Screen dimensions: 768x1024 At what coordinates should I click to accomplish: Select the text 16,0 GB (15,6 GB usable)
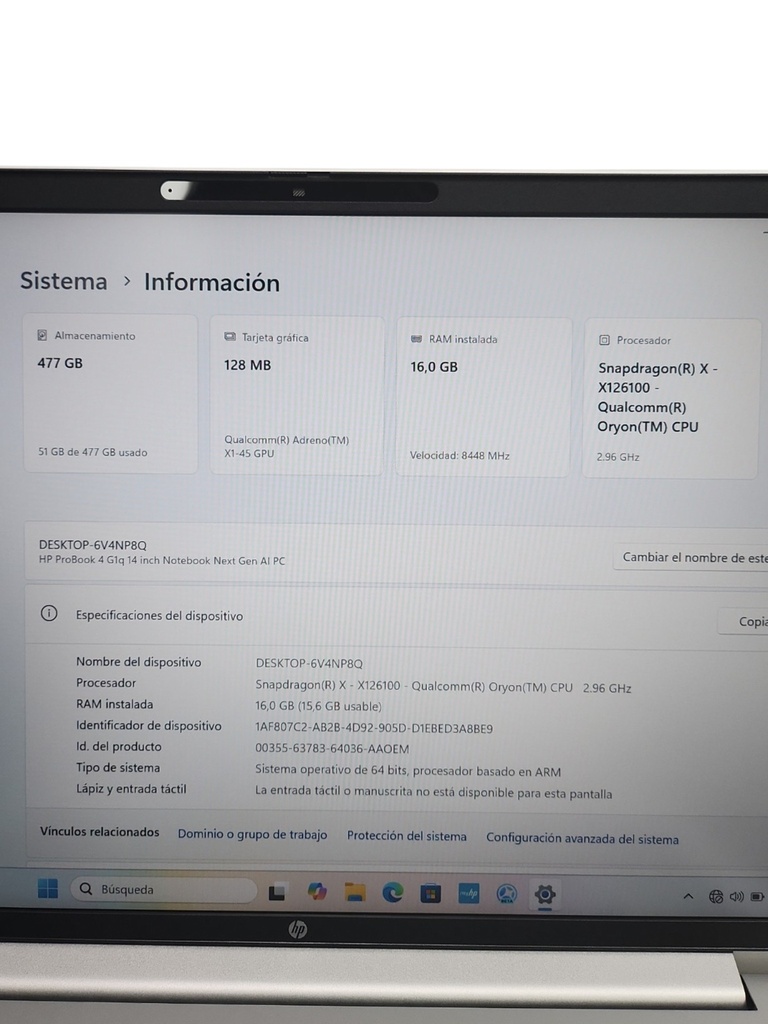pos(318,706)
